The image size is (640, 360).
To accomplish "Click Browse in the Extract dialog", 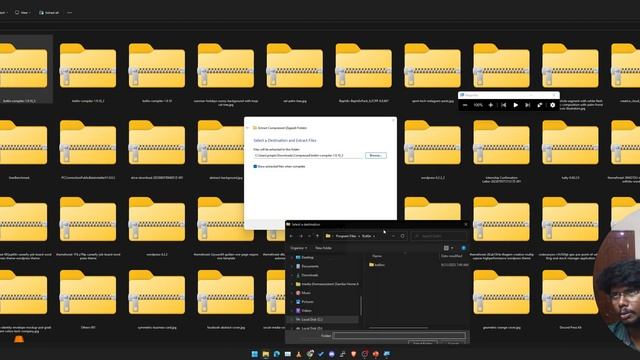I will point(376,156).
